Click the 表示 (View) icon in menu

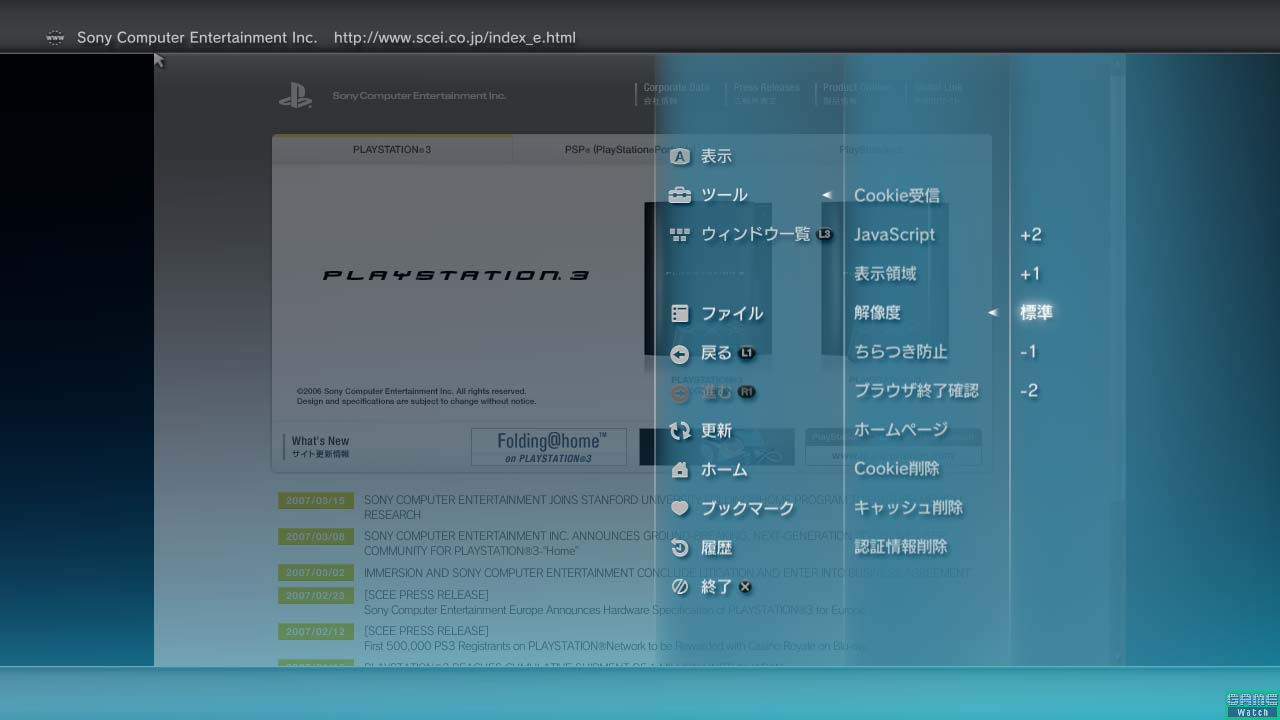(680, 157)
